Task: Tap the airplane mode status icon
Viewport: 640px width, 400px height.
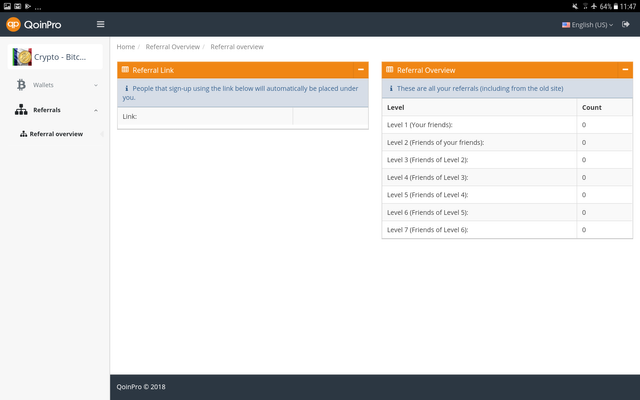Action: (x=594, y=6)
